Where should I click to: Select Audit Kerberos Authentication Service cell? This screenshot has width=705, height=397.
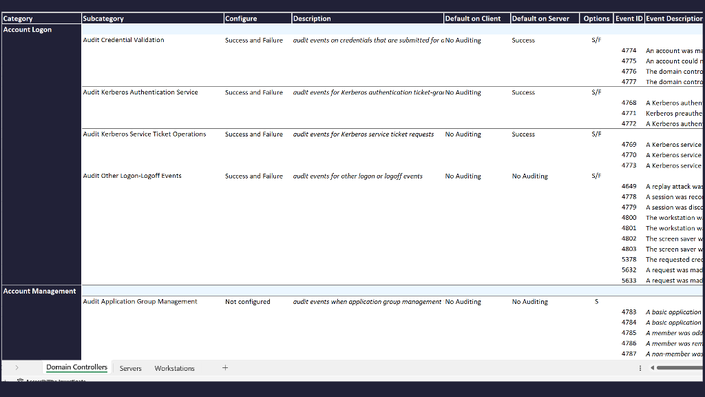pos(152,92)
